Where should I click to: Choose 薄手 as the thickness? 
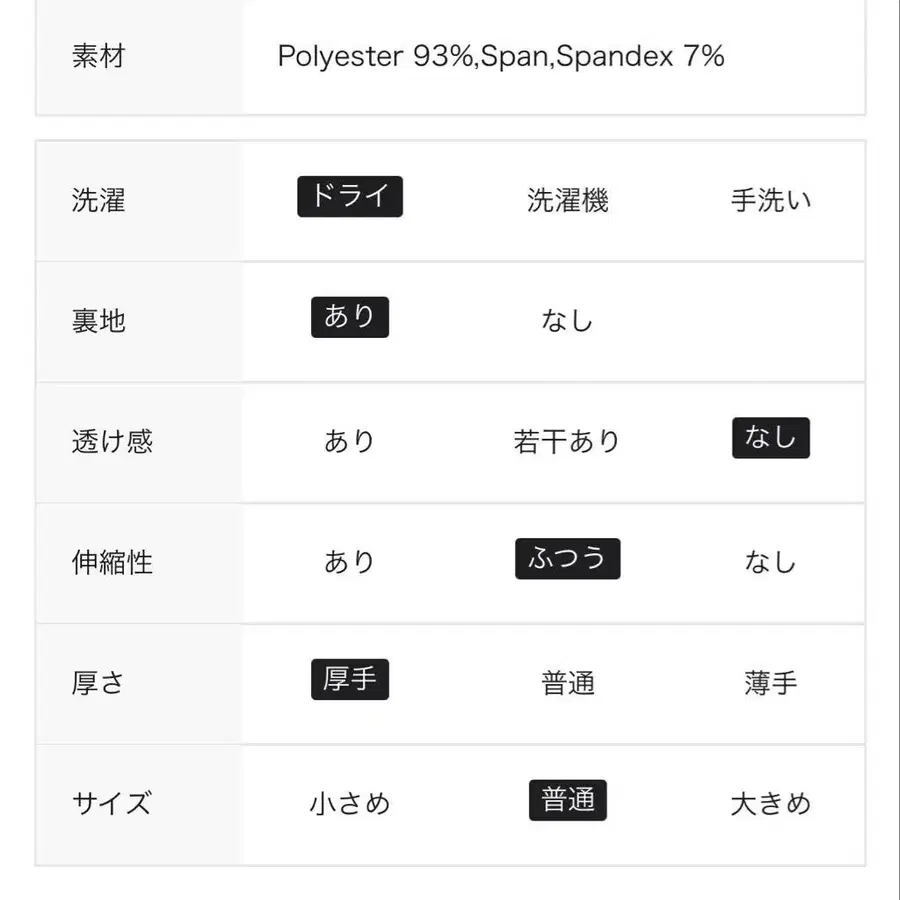(770, 683)
